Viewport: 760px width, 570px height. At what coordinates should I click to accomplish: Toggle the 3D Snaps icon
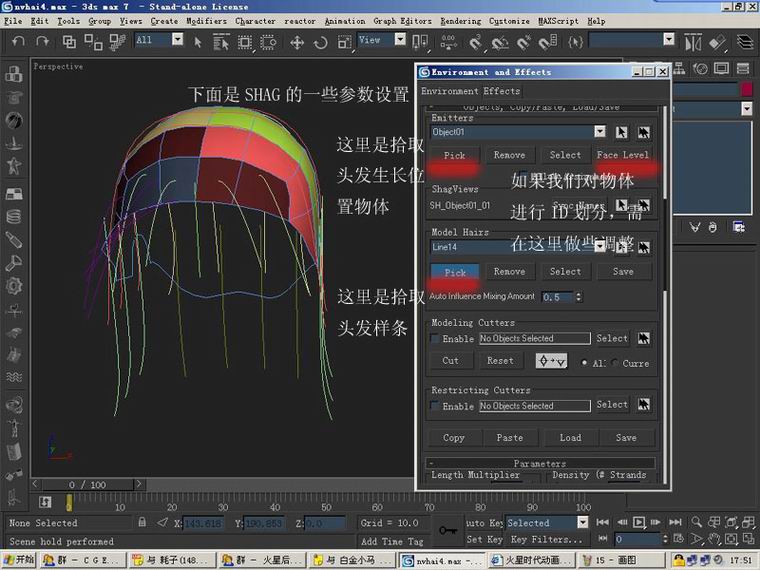[475, 43]
